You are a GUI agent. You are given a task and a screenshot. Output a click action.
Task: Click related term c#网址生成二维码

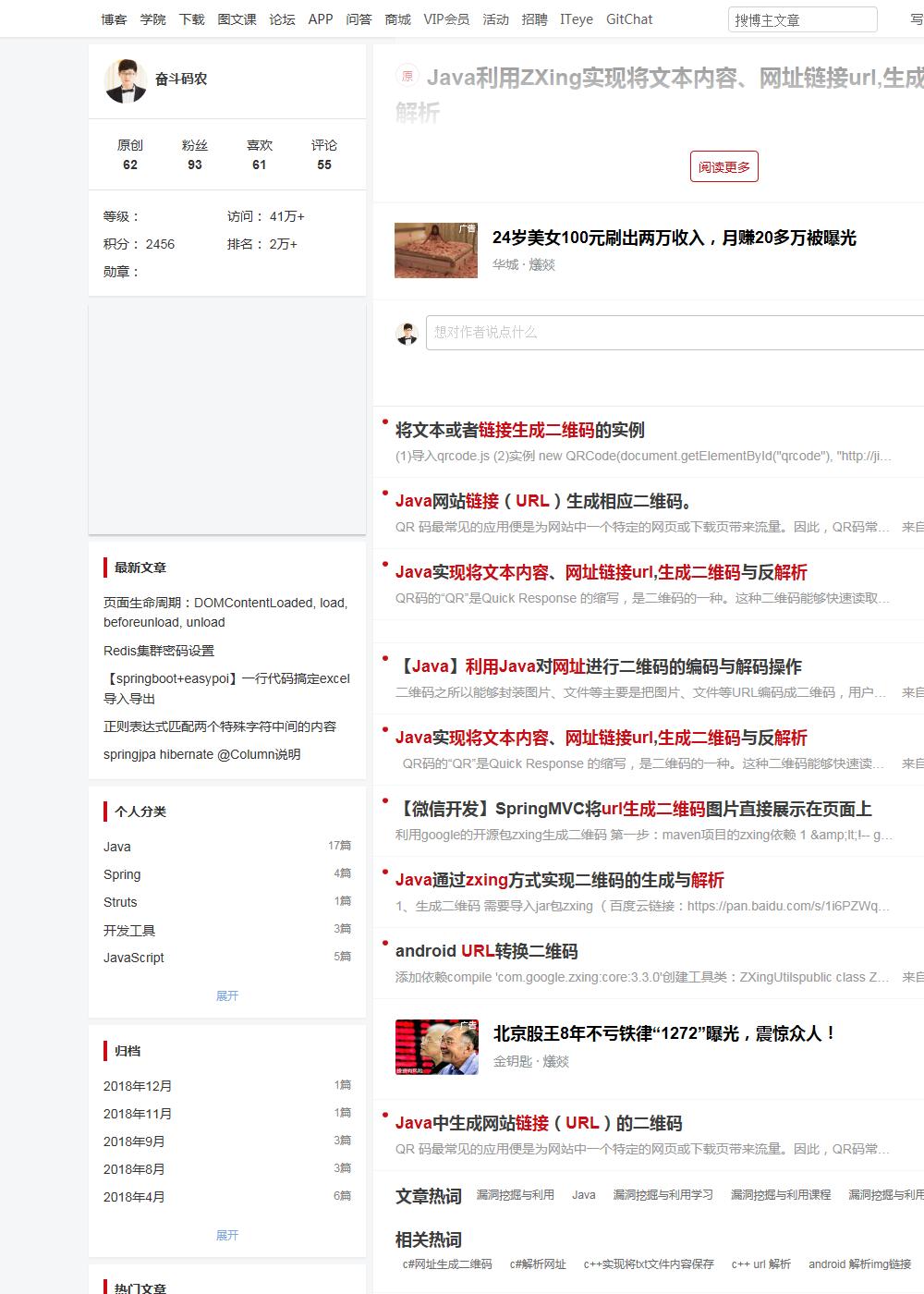click(x=449, y=1263)
